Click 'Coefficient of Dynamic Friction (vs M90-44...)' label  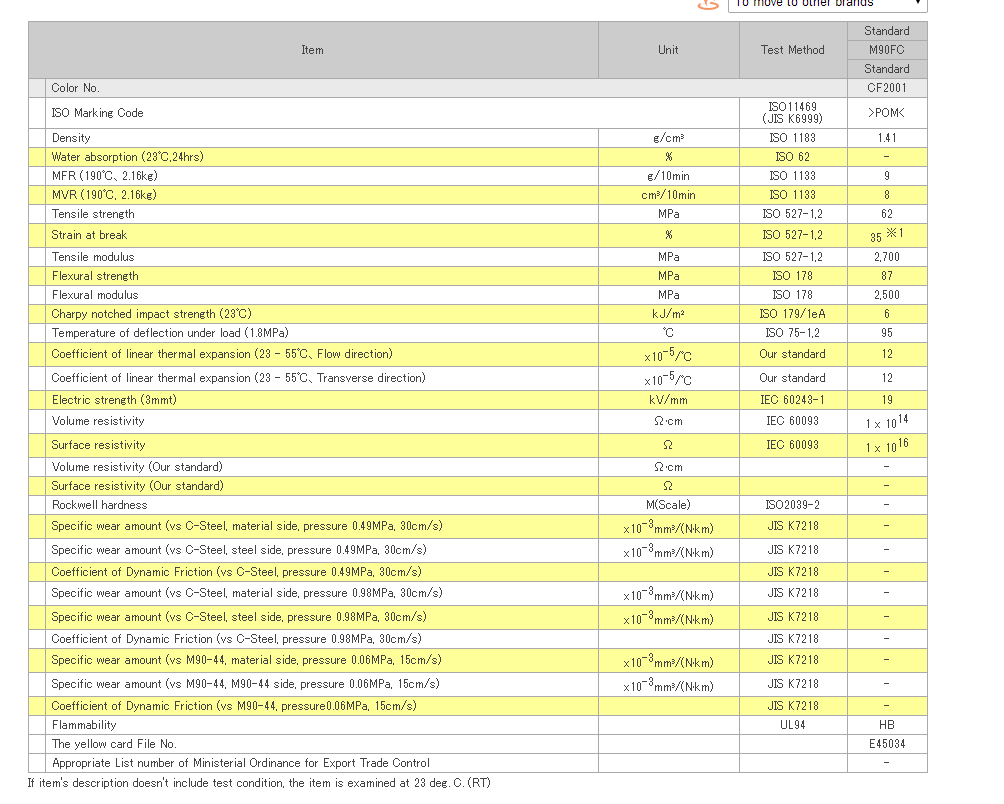(234, 706)
